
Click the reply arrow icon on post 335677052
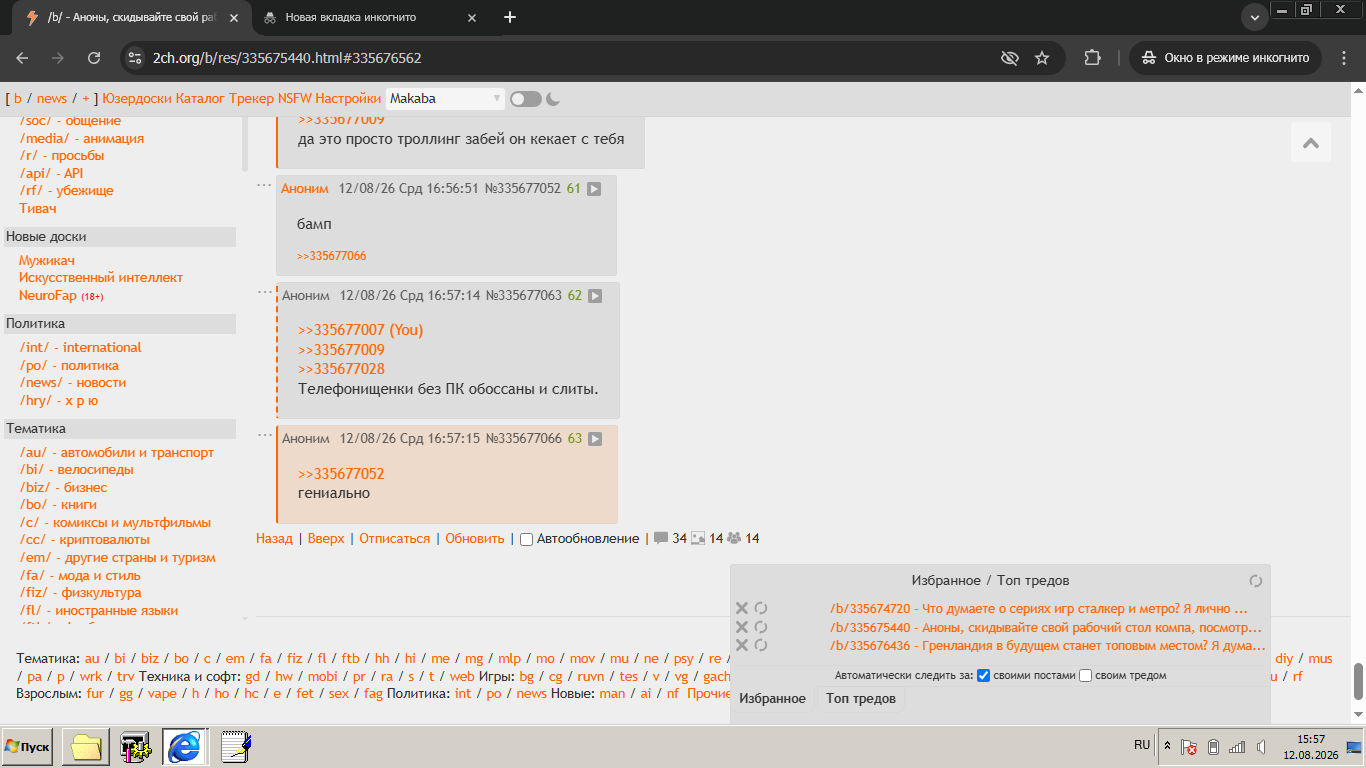click(594, 189)
